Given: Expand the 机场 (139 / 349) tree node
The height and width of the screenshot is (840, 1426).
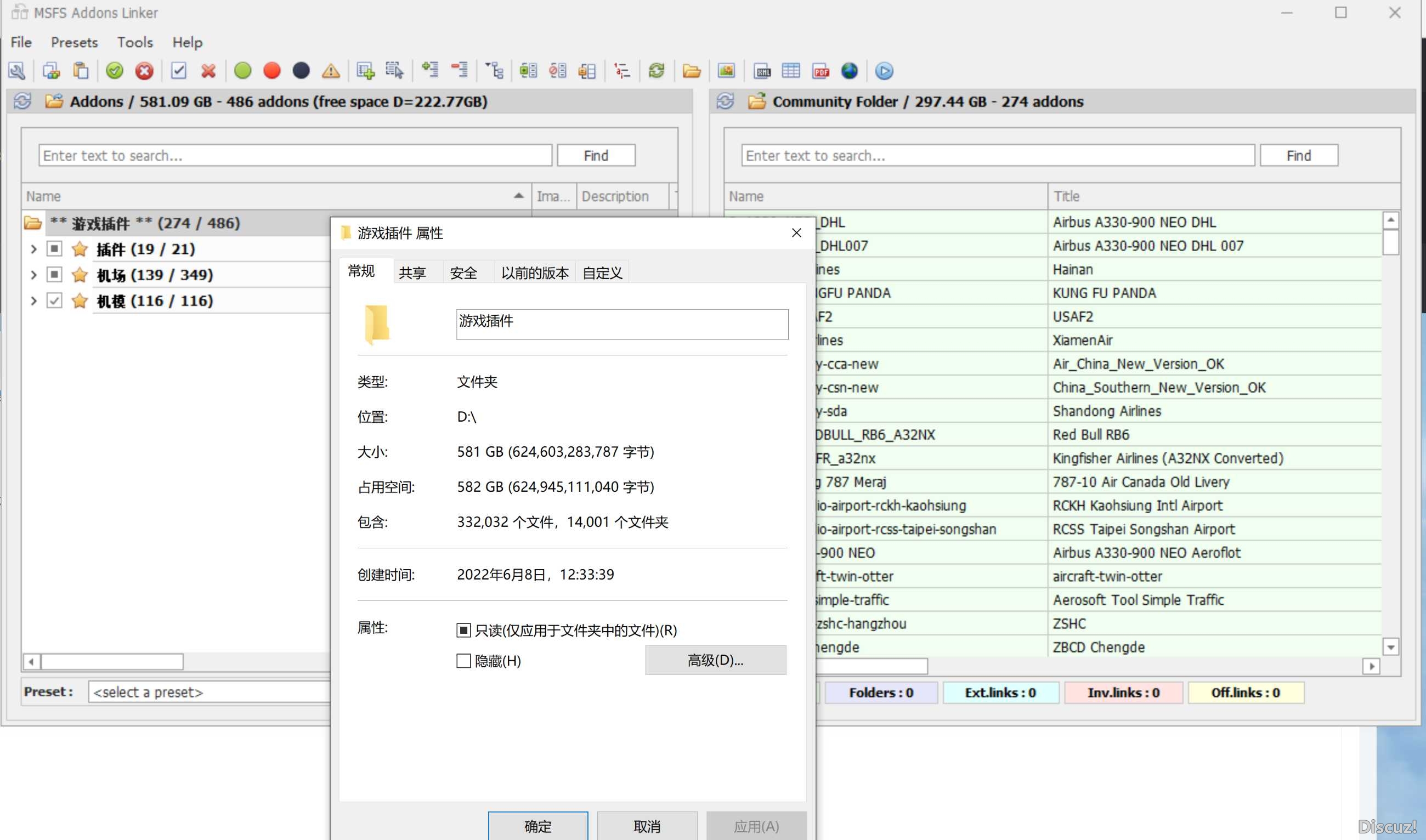Looking at the screenshot, I should [x=33, y=275].
